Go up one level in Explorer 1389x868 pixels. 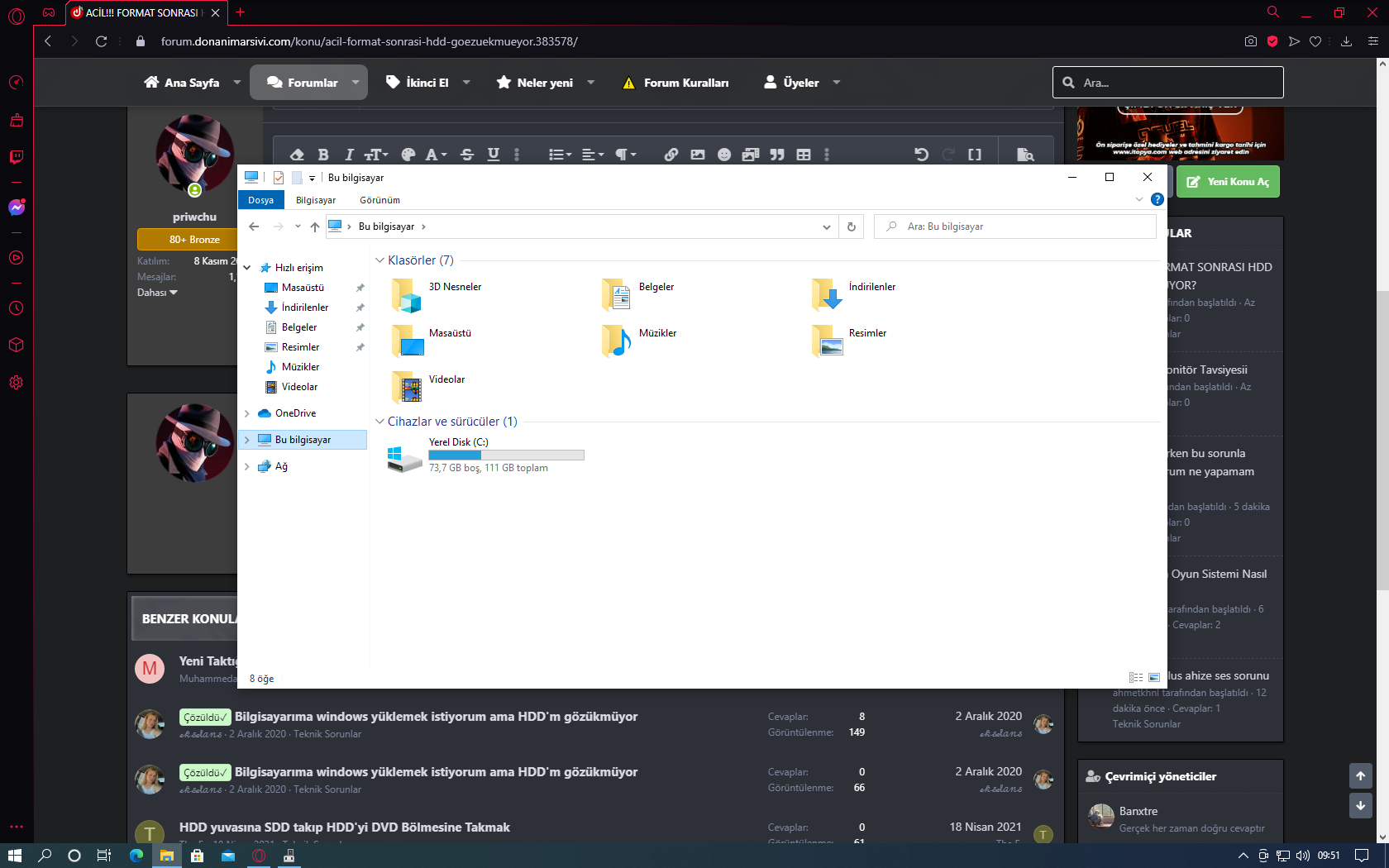(315, 227)
